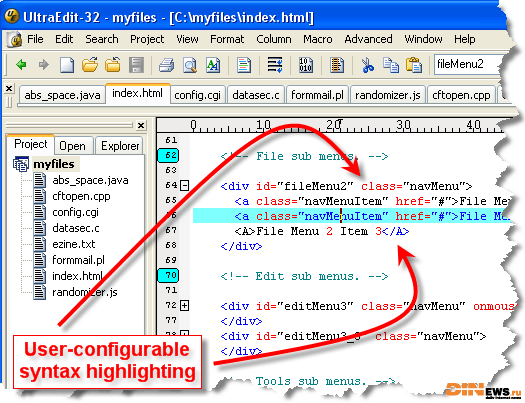Viewport: 525px width, 403px height.
Task: Open the File menu
Action: click(x=35, y=39)
